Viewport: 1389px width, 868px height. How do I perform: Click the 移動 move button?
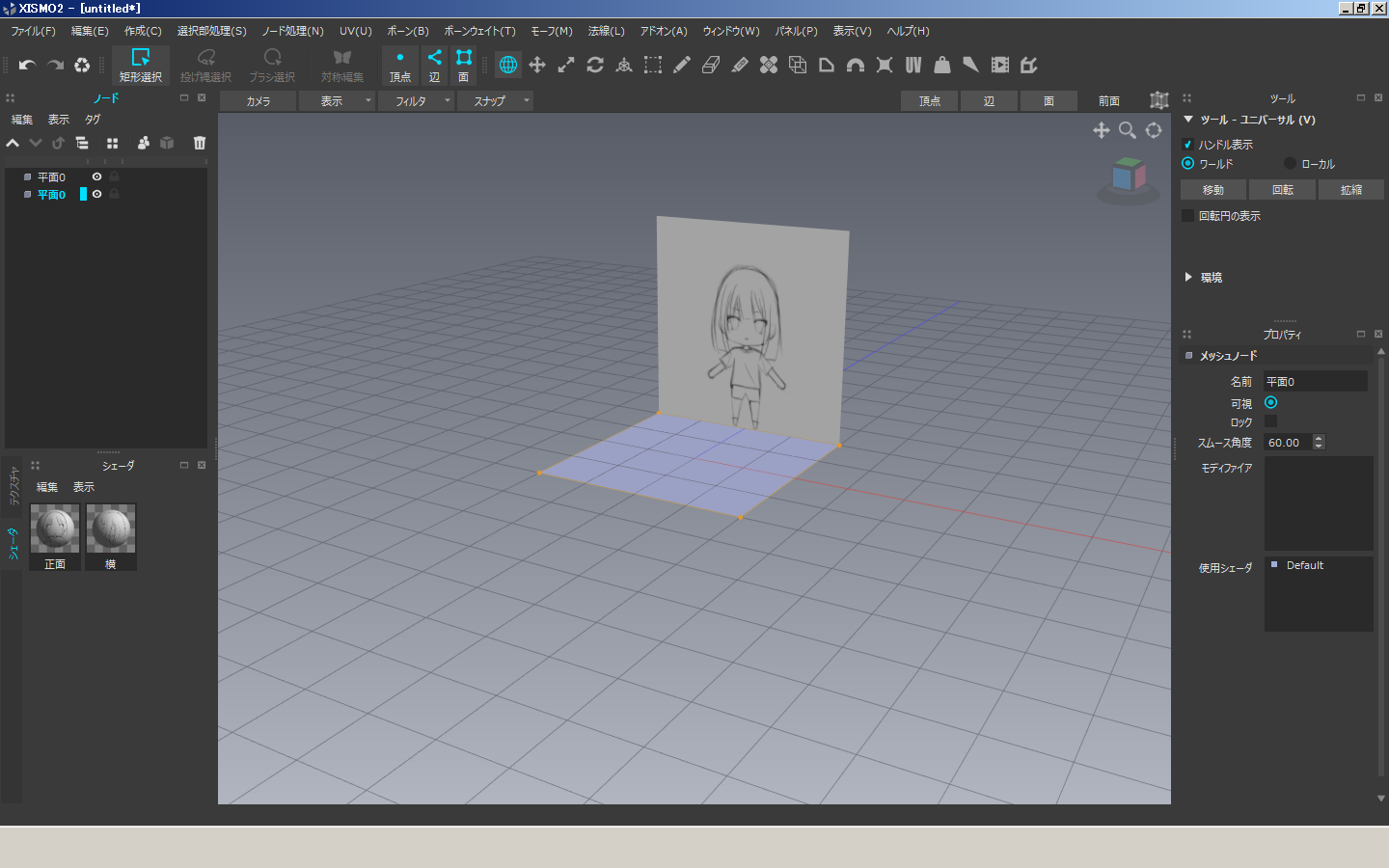(x=1213, y=189)
